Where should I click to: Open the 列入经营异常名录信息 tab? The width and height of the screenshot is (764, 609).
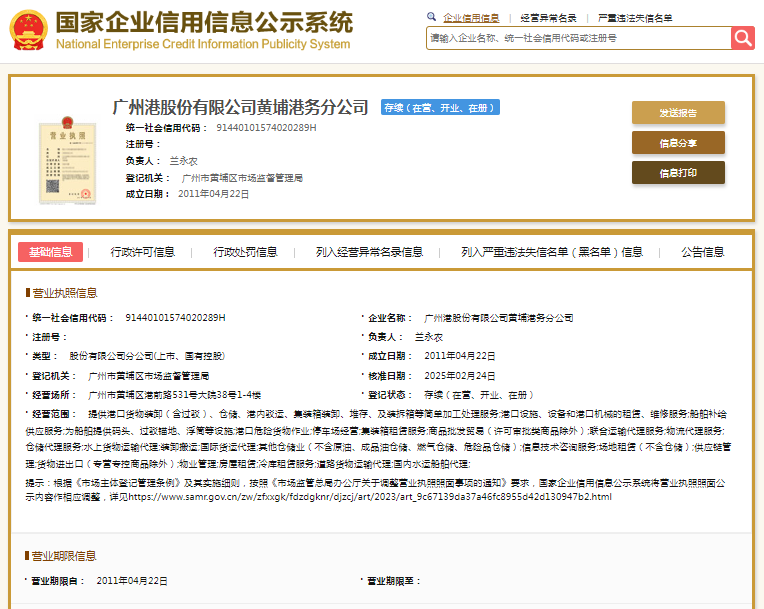pyautogui.click(x=369, y=252)
